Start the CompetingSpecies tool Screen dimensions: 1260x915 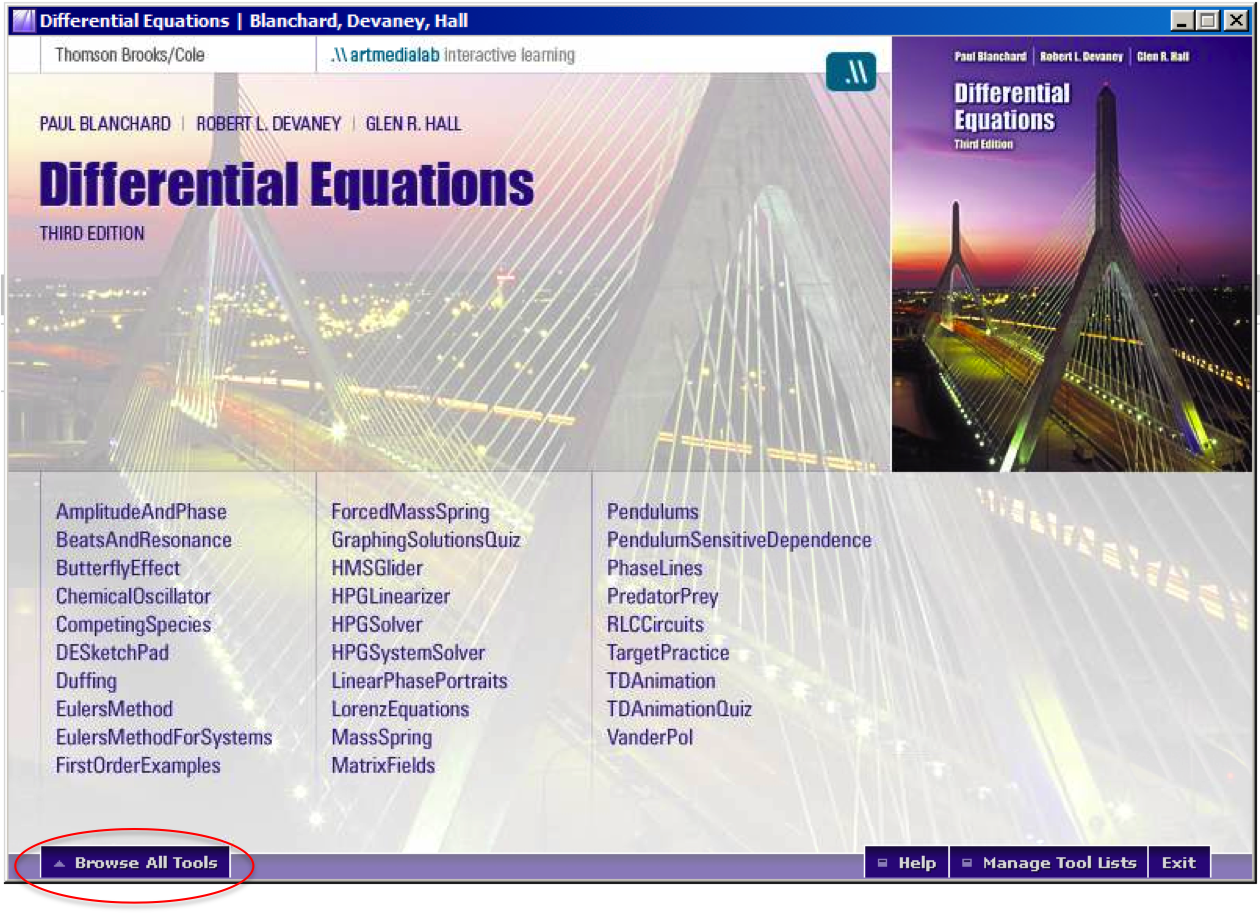click(134, 625)
